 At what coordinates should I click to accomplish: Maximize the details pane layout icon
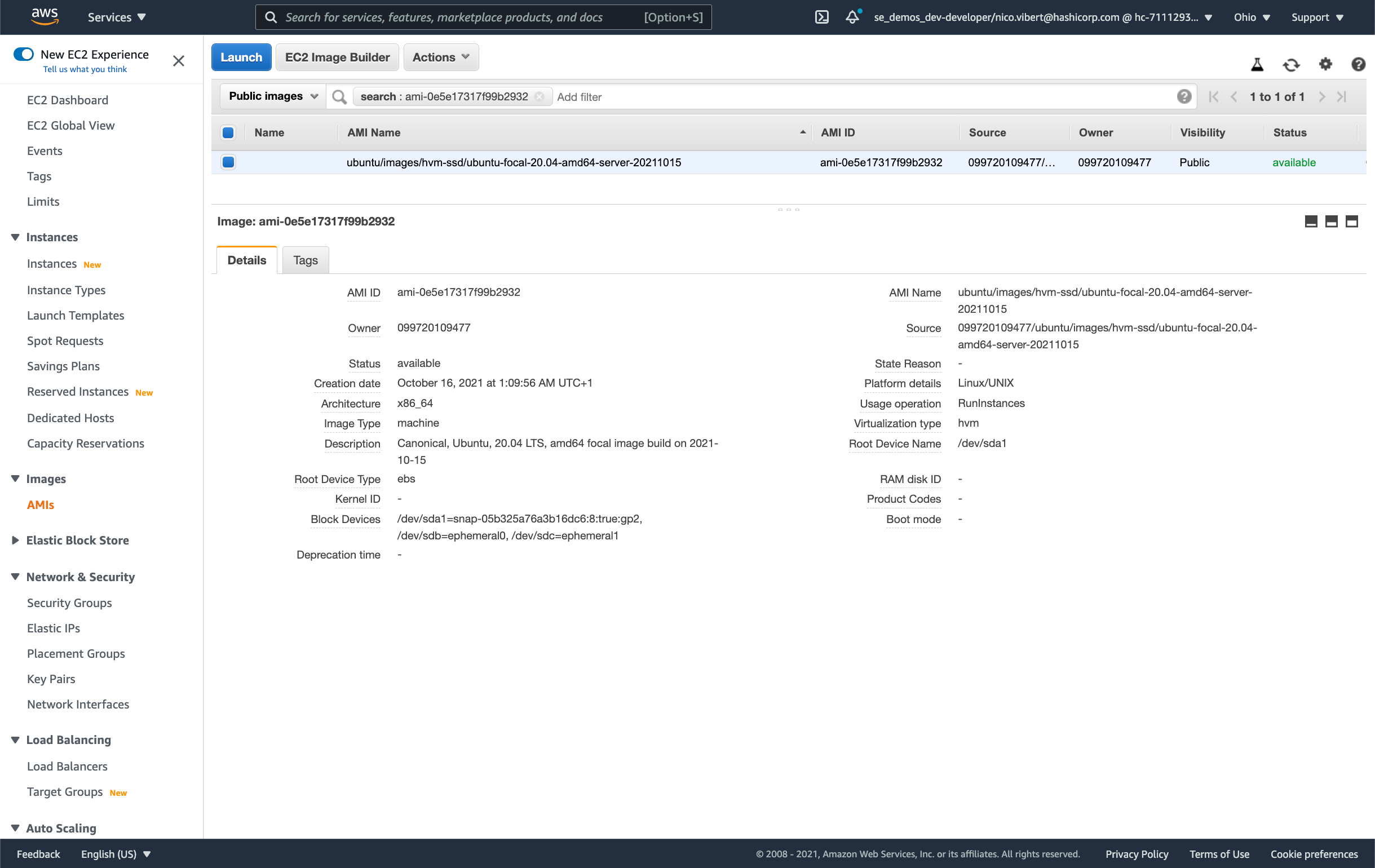tap(1351, 222)
